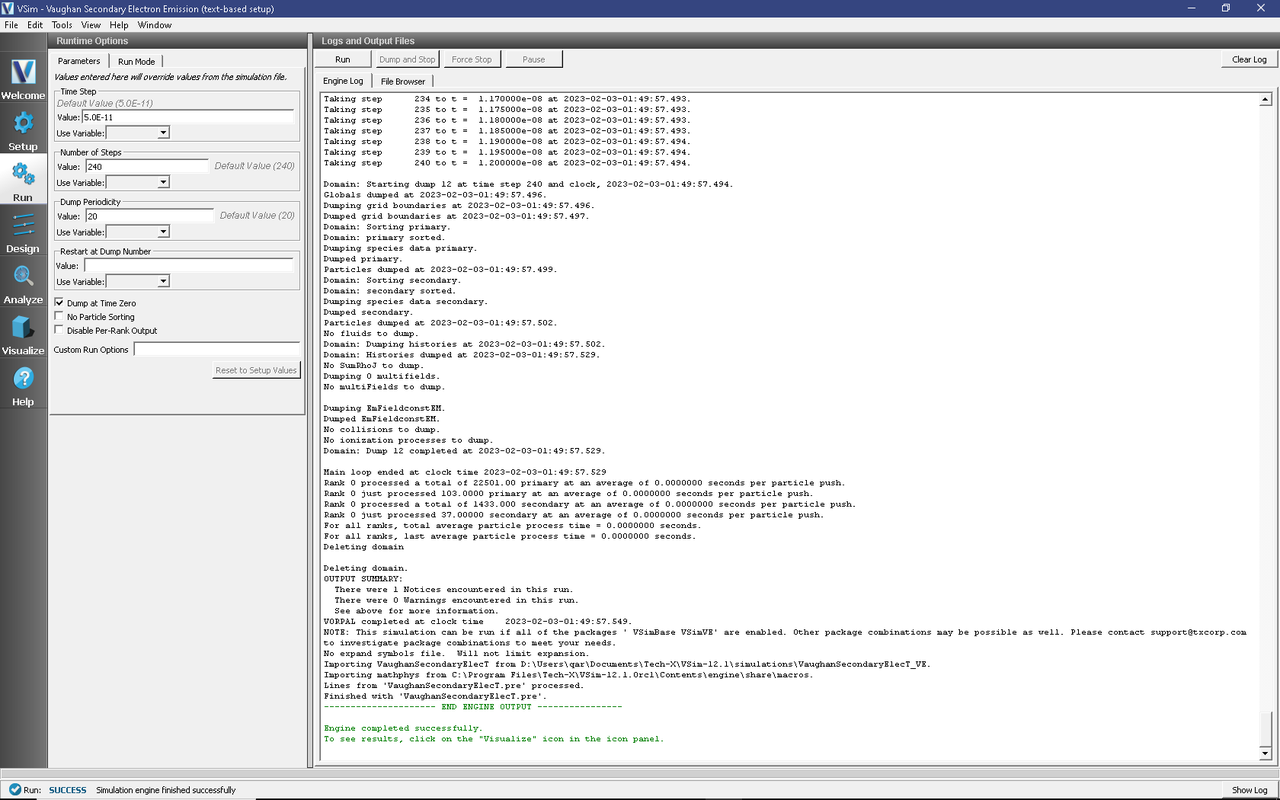Open the Help menu in menu bar
The image size is (1280, 800).
click(119, 24)
